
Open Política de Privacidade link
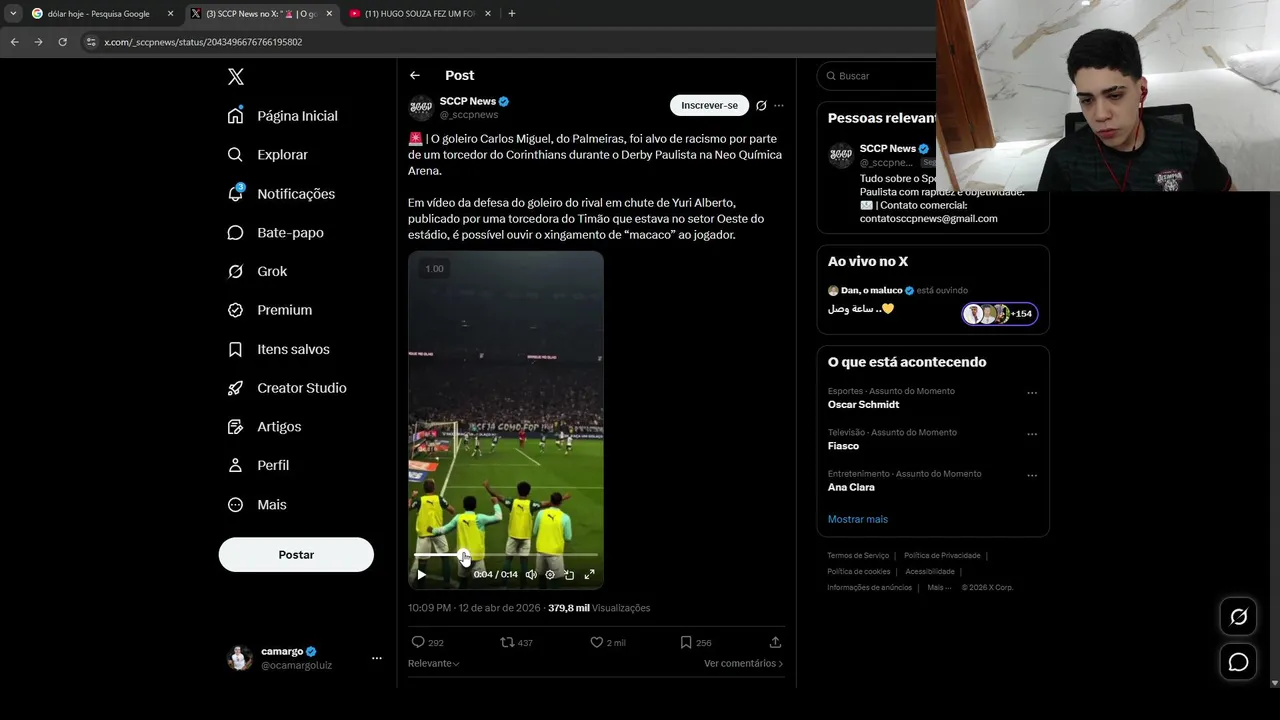(x=942, y=556)
